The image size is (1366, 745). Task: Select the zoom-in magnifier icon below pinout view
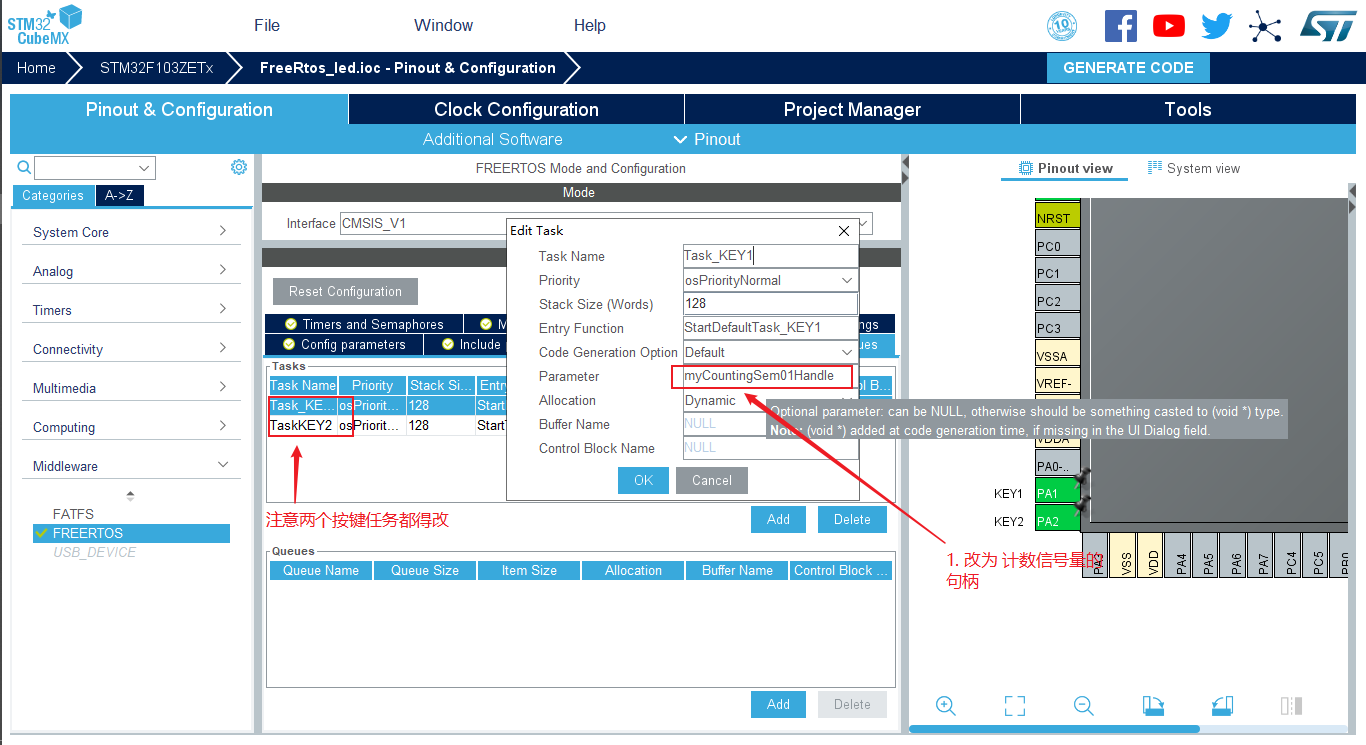pos(945,705)
